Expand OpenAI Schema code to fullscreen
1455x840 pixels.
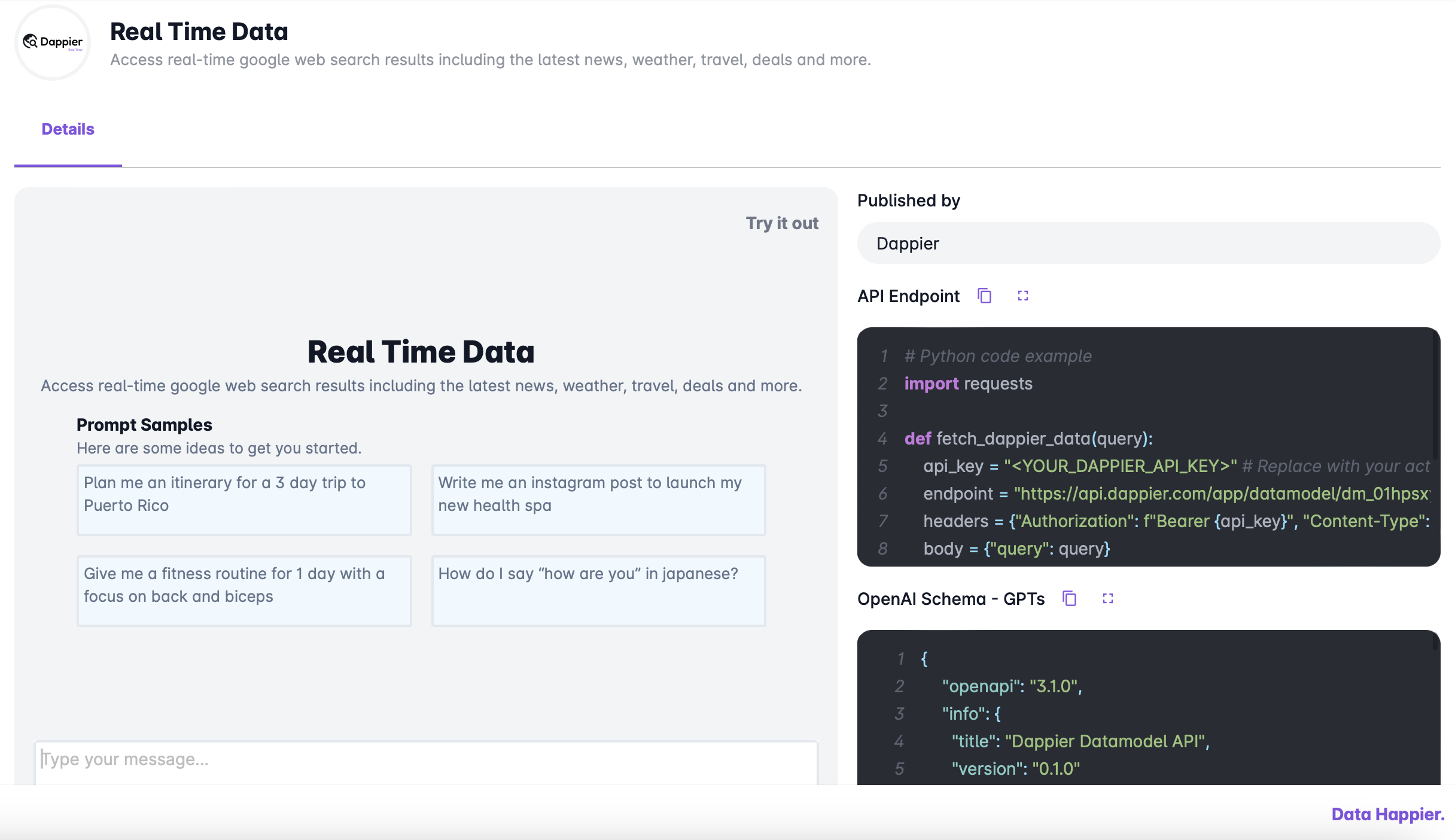pyautogui.click(x=1107, y=598)
